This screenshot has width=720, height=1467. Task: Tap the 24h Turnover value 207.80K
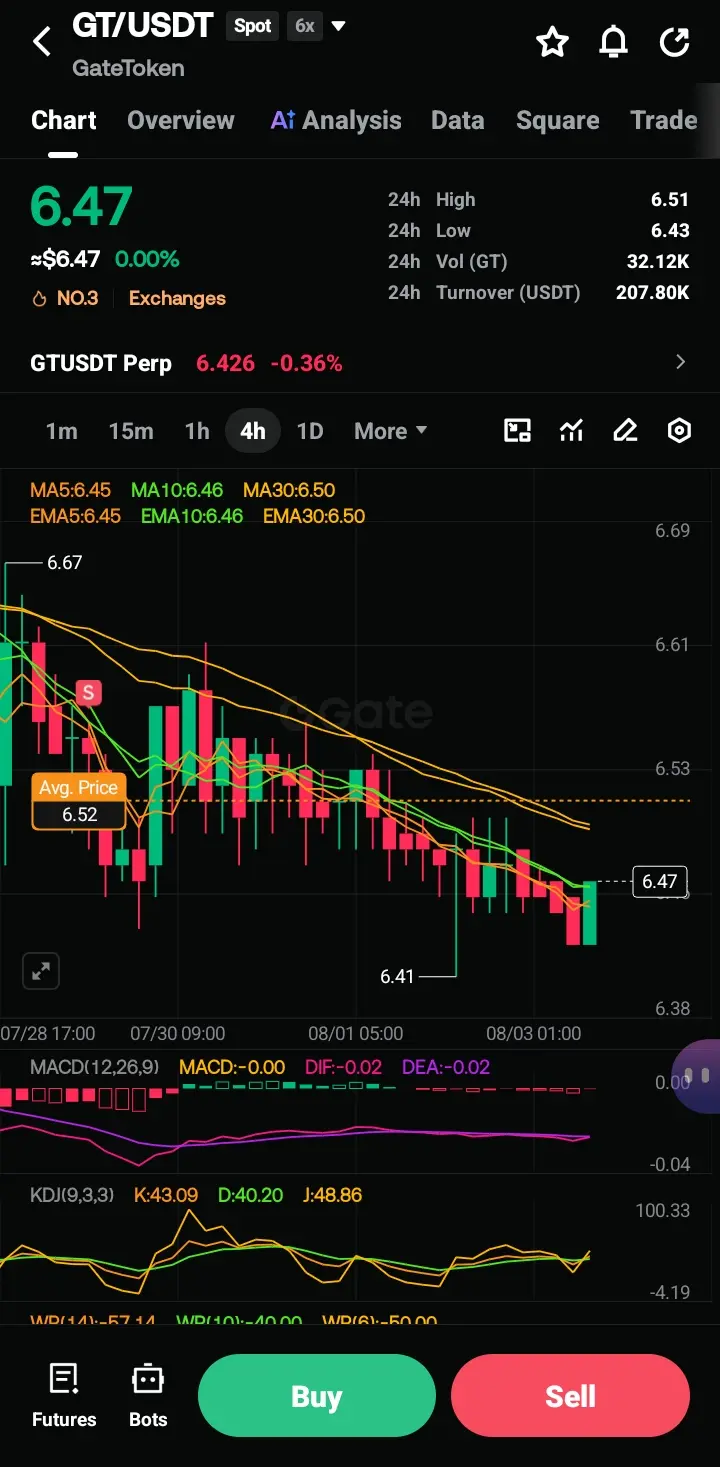tap(651, 293)
